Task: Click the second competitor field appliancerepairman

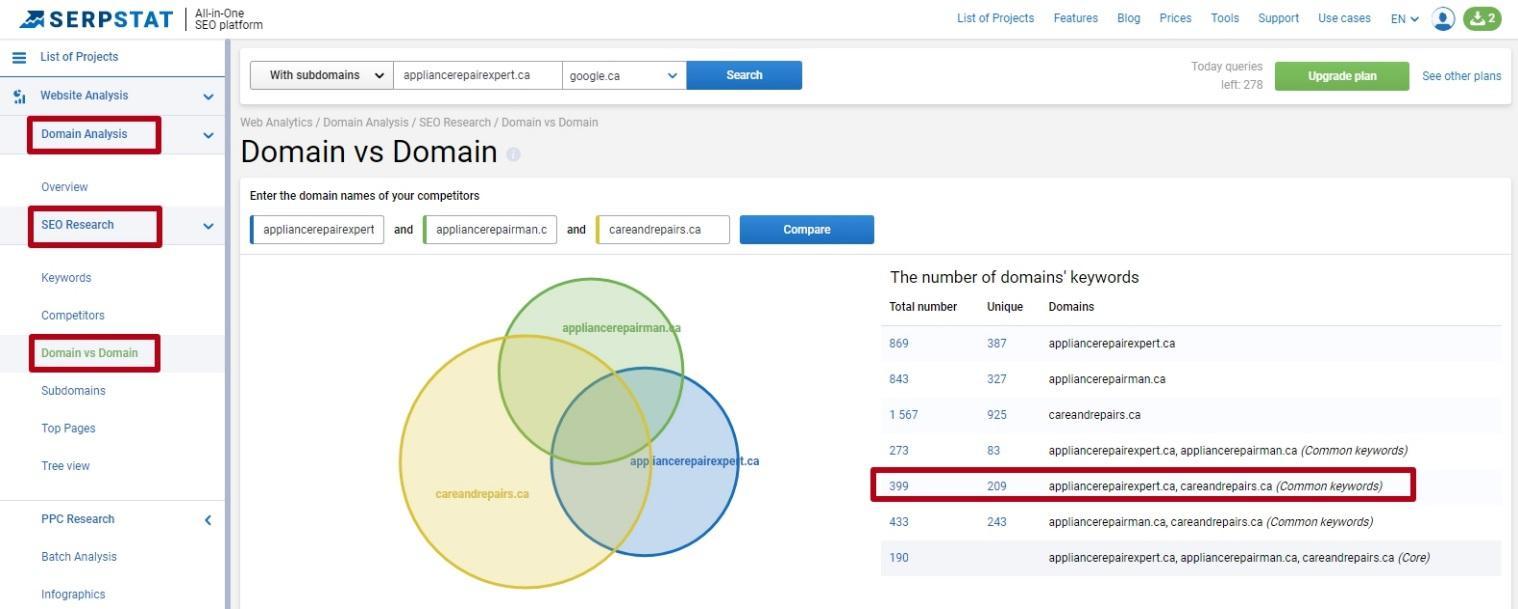Action: coord(490,229)
